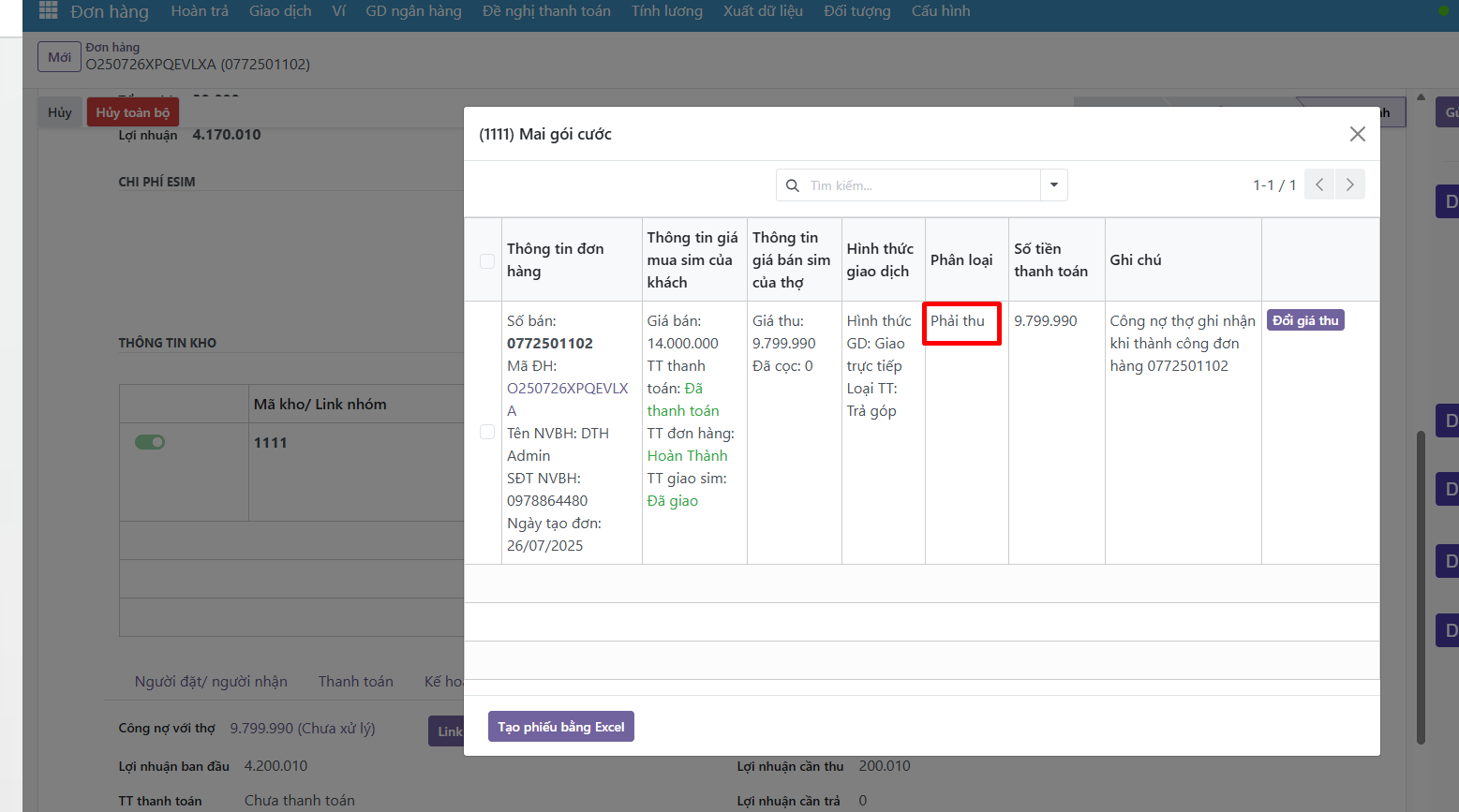Screen dimensions: 1459x812
Task: Click the Giá bán: 14.000.000 text
Action: (x=683, y=332)
